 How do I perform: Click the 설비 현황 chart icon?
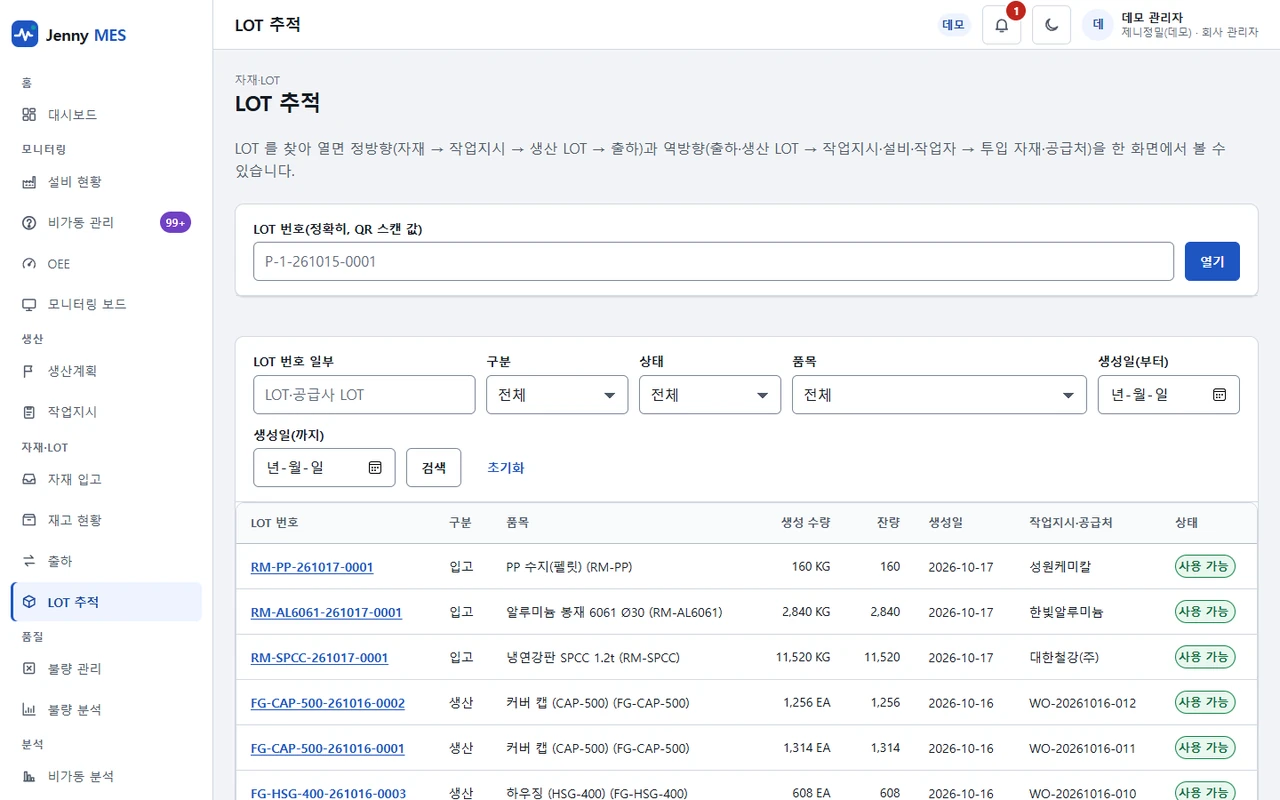29,182
